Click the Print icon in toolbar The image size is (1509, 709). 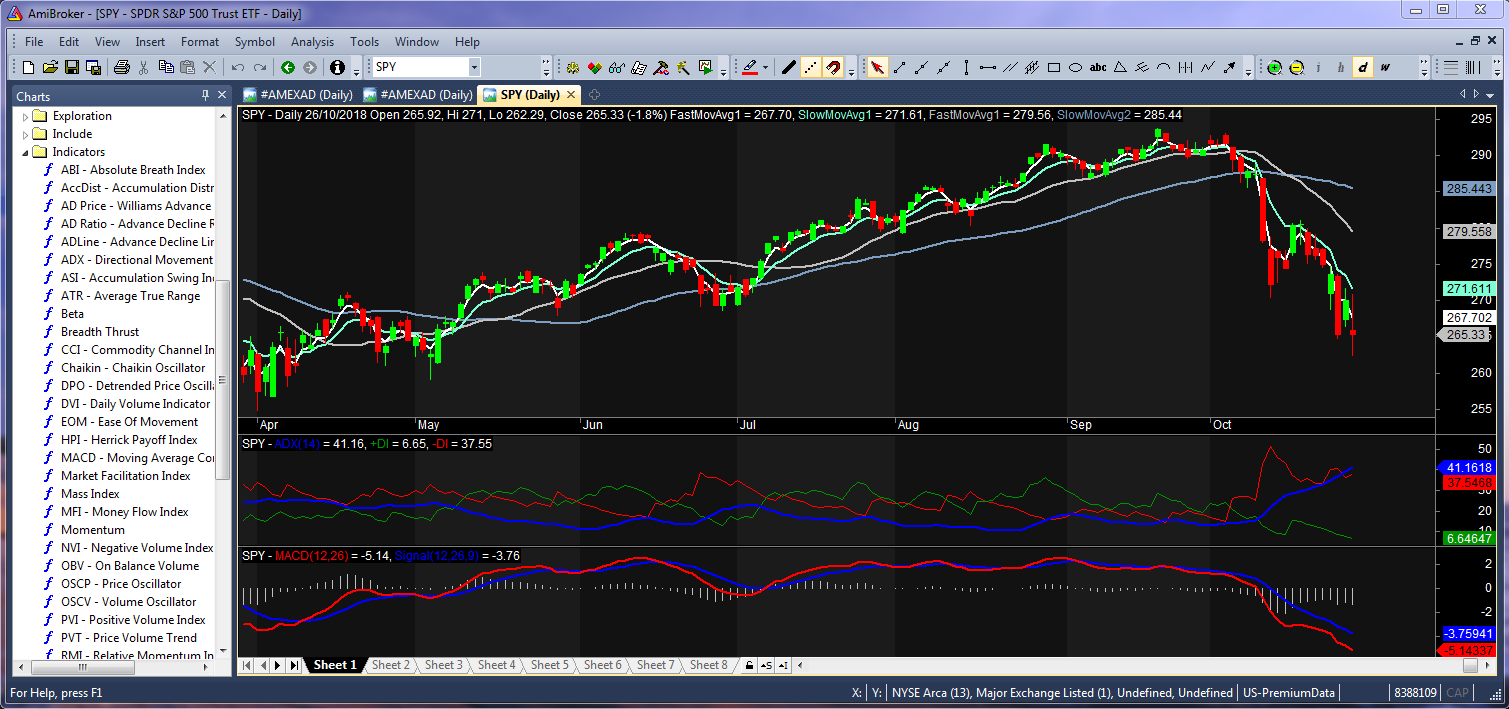click(121, 68)
